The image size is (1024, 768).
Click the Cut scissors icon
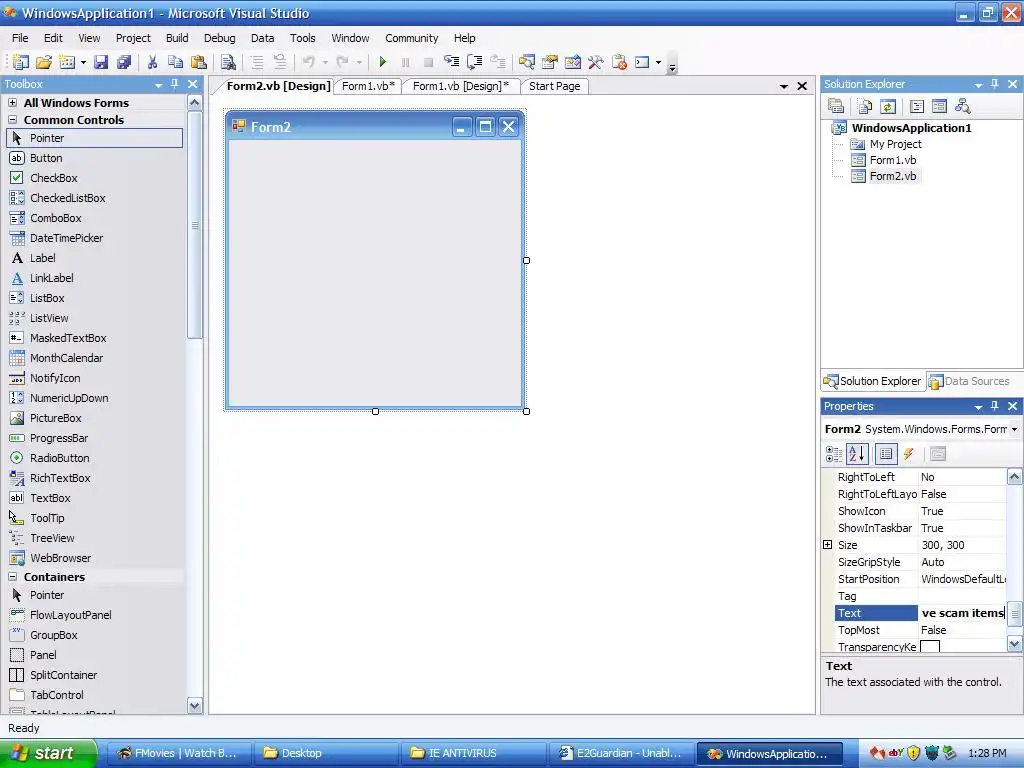click(152, 62)
